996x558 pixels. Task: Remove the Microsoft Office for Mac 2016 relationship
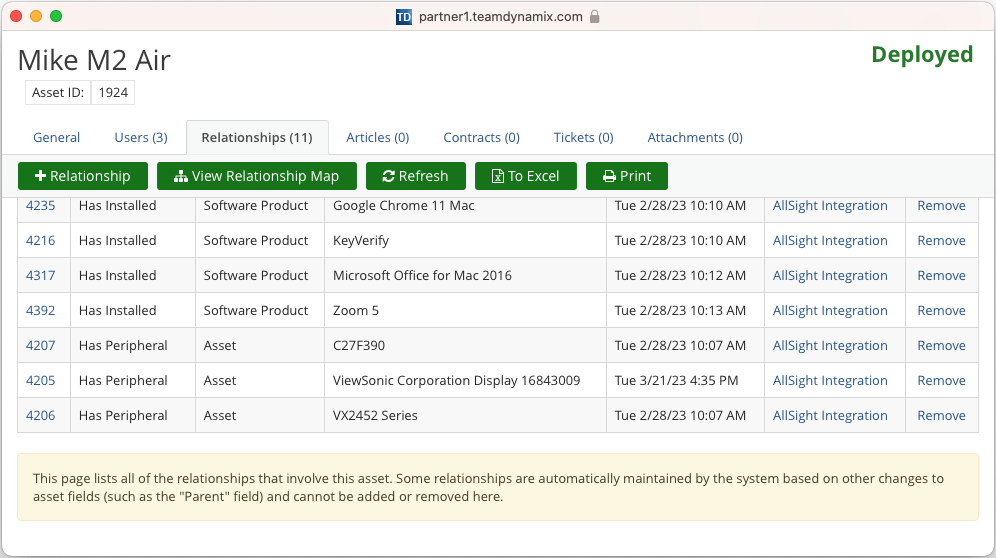(941, 275)
